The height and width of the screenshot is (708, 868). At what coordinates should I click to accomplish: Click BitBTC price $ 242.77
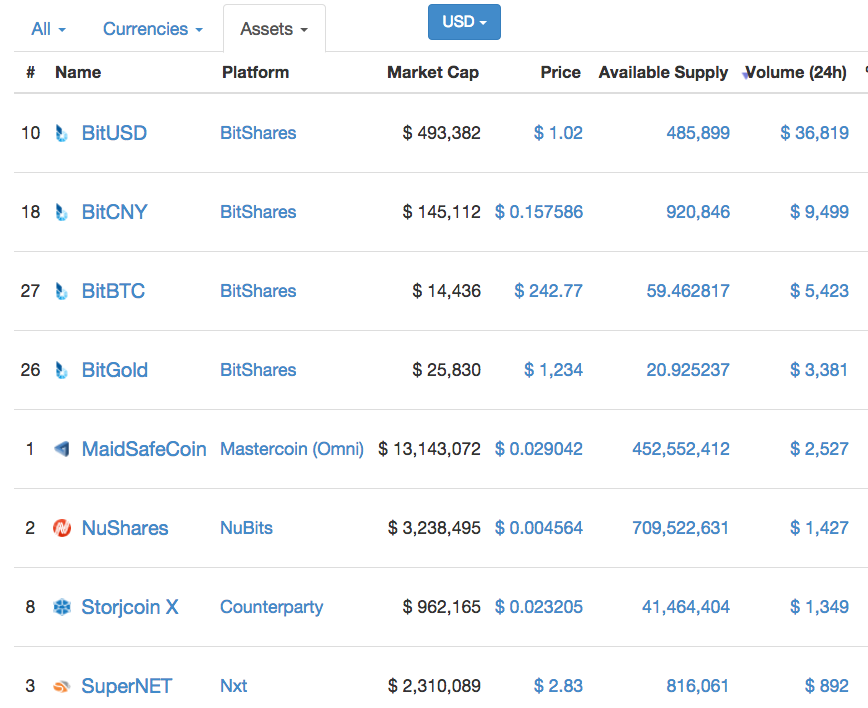pyautogui.click(x=548, y=291)
